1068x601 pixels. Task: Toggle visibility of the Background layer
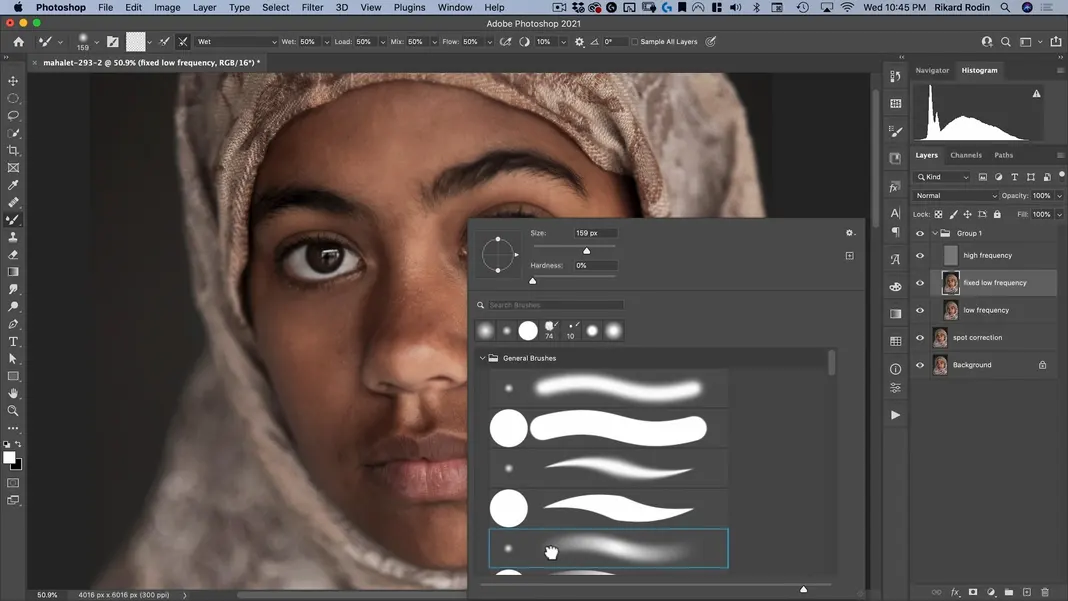920,365
